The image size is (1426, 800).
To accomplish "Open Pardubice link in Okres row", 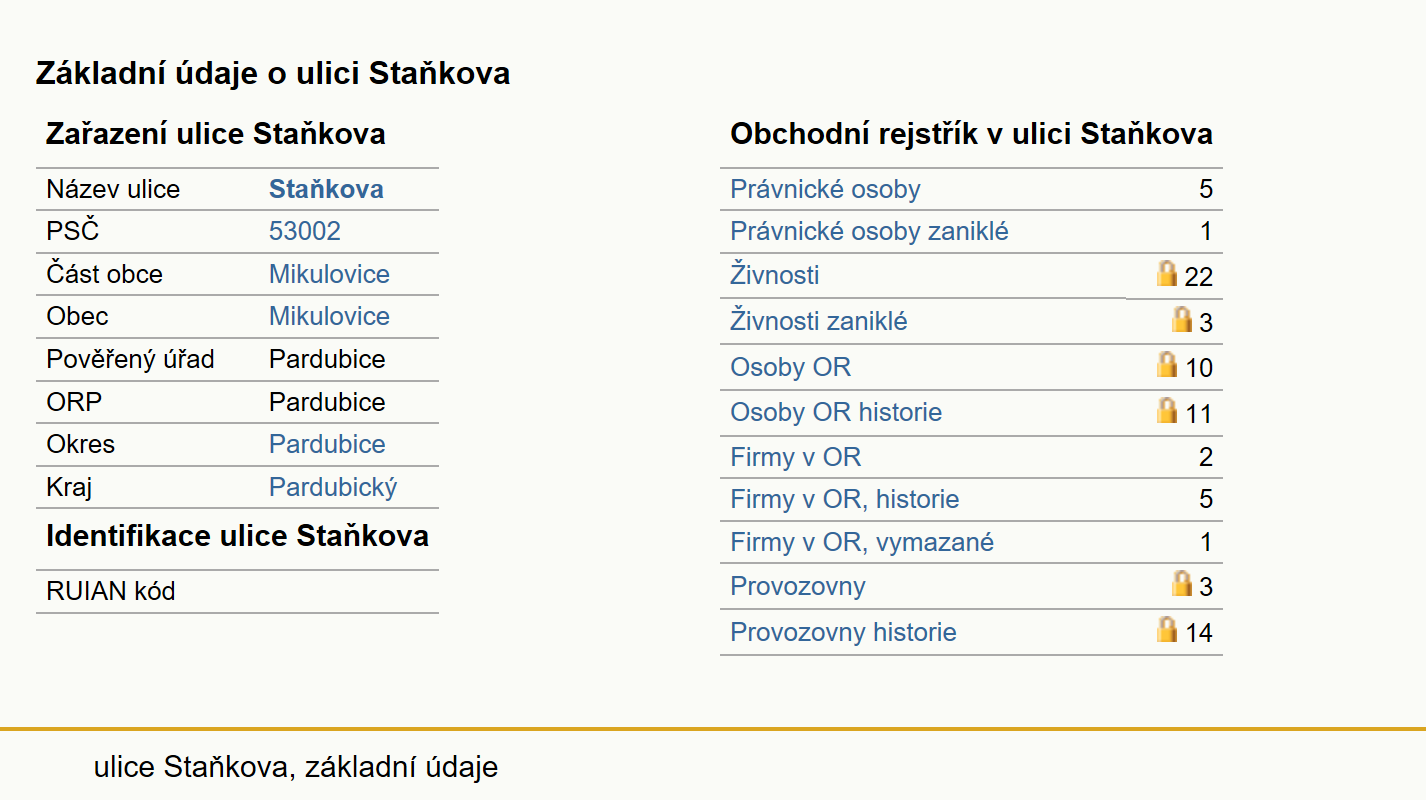I will click(327, 444).
